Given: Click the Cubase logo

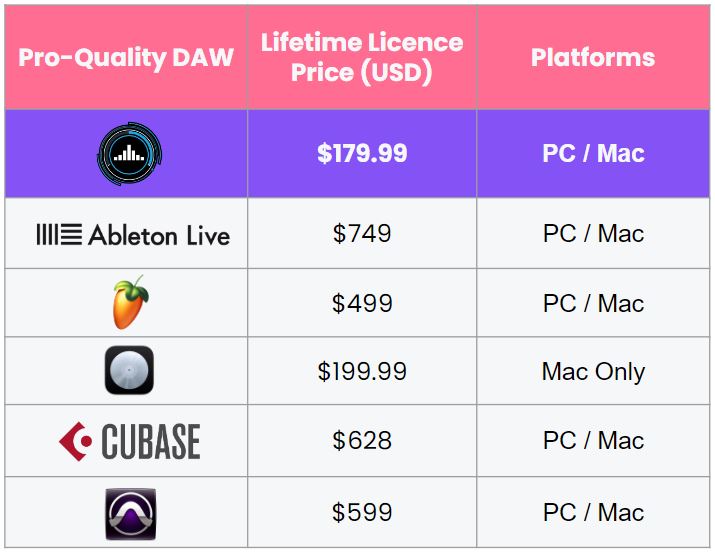Looking at the screenshot, I should pyautogui.click(x=129, y=441).
